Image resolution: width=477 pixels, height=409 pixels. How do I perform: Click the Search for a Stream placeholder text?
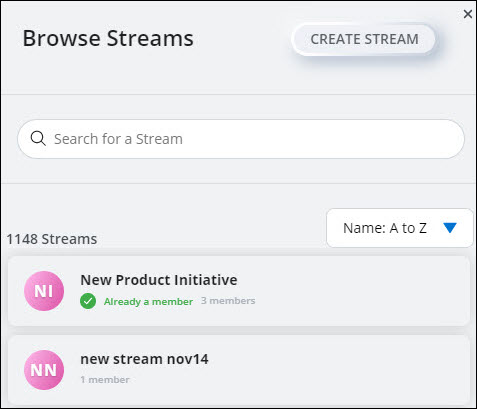[118, 139]
